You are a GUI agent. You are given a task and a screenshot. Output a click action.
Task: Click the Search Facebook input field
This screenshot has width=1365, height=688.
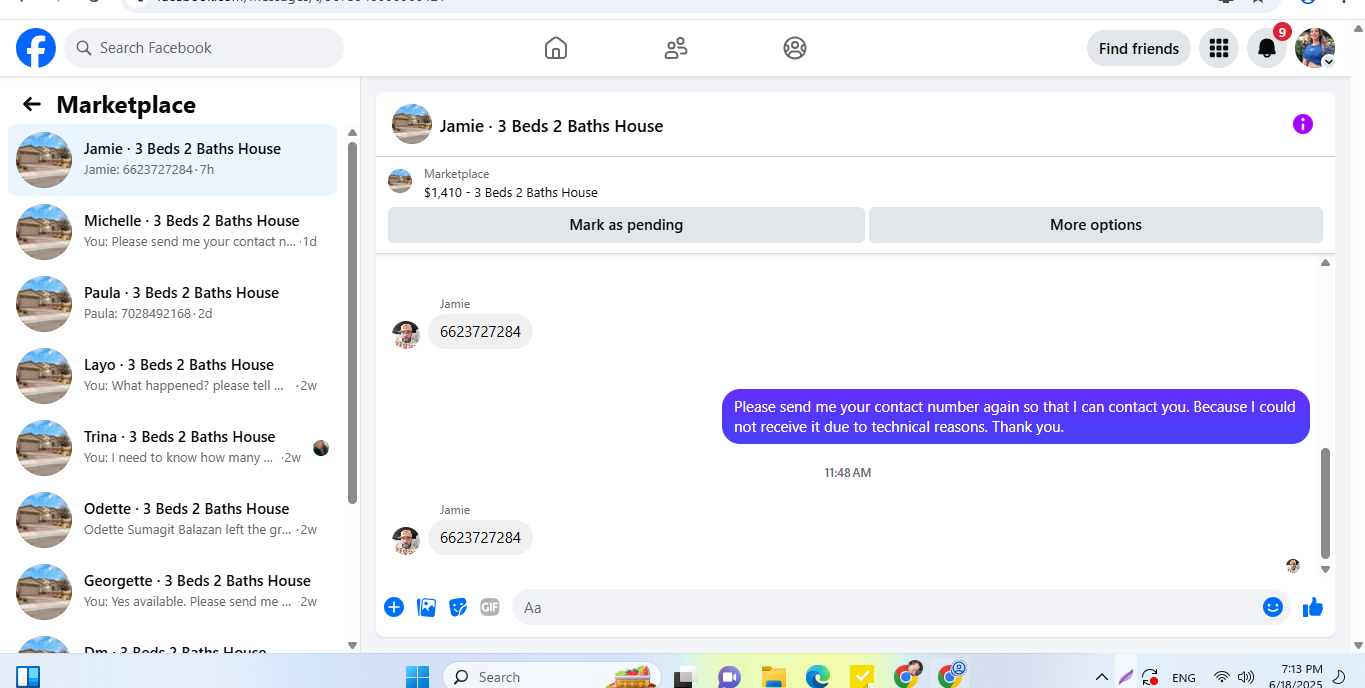tap(204, 48)
